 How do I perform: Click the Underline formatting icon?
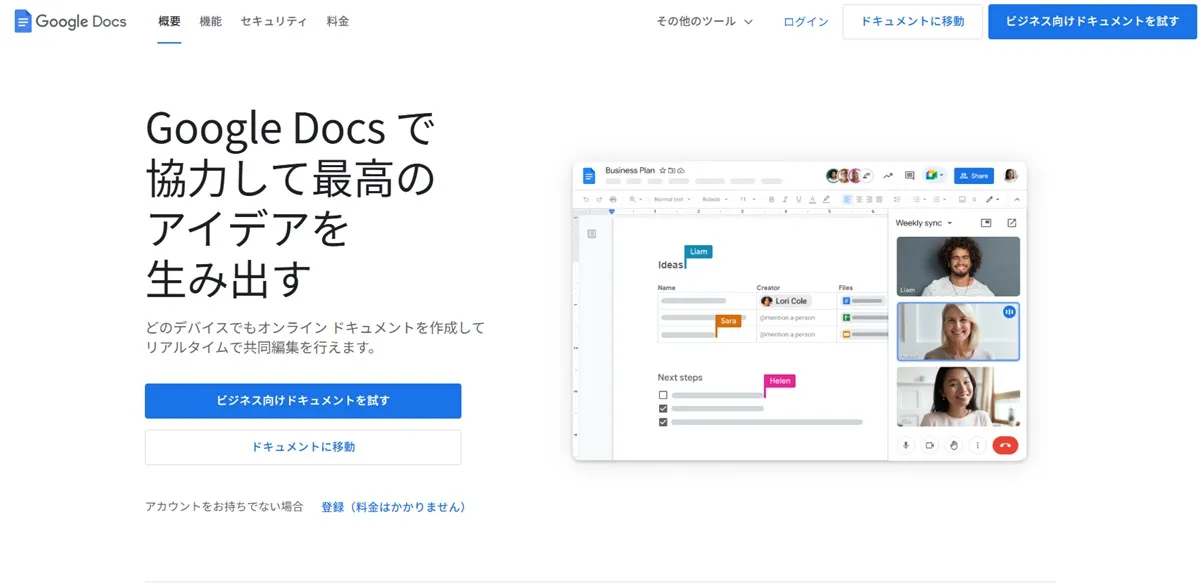[798, 199]
